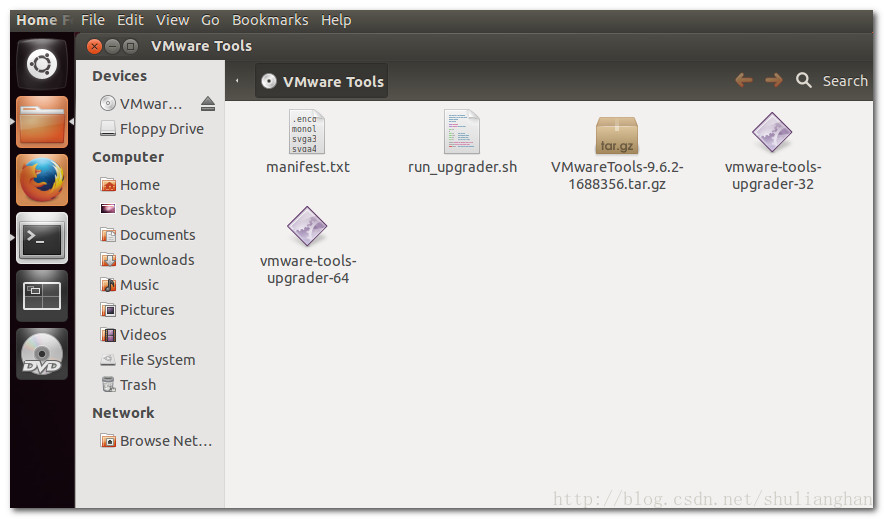Open the Ubuntu Dash home launcher

click(x=42, y=64)
